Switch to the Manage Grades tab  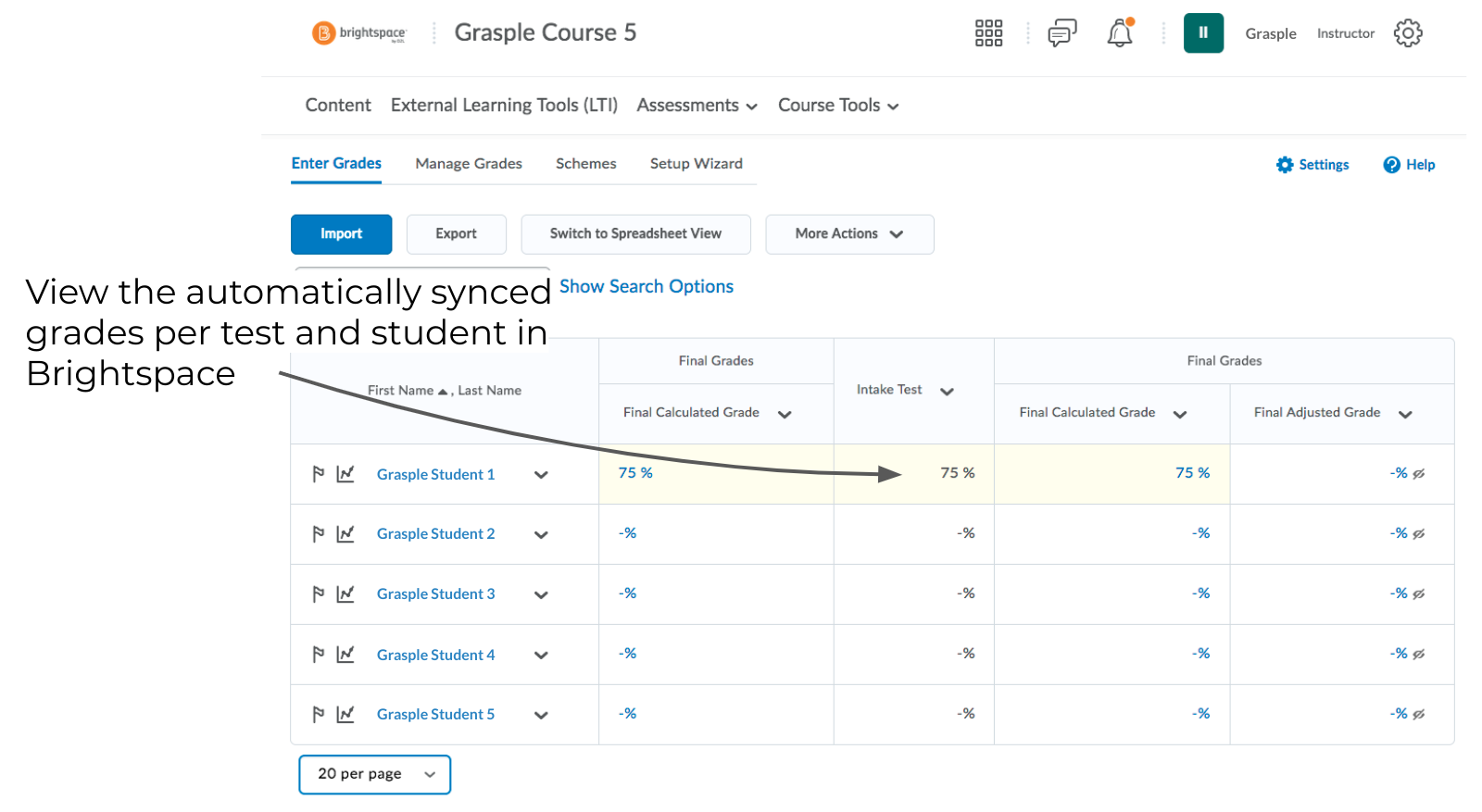468,164
